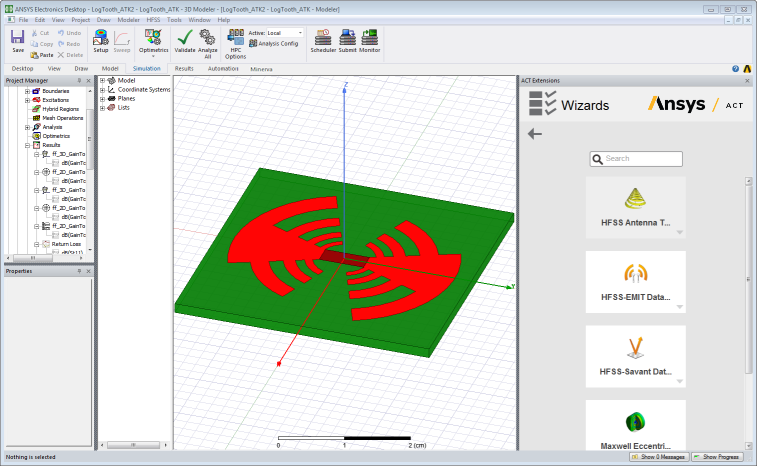This screenshot has height=466, width=757.
Task: Click the Save icon in the ribbon
Action: coord(18,40)
